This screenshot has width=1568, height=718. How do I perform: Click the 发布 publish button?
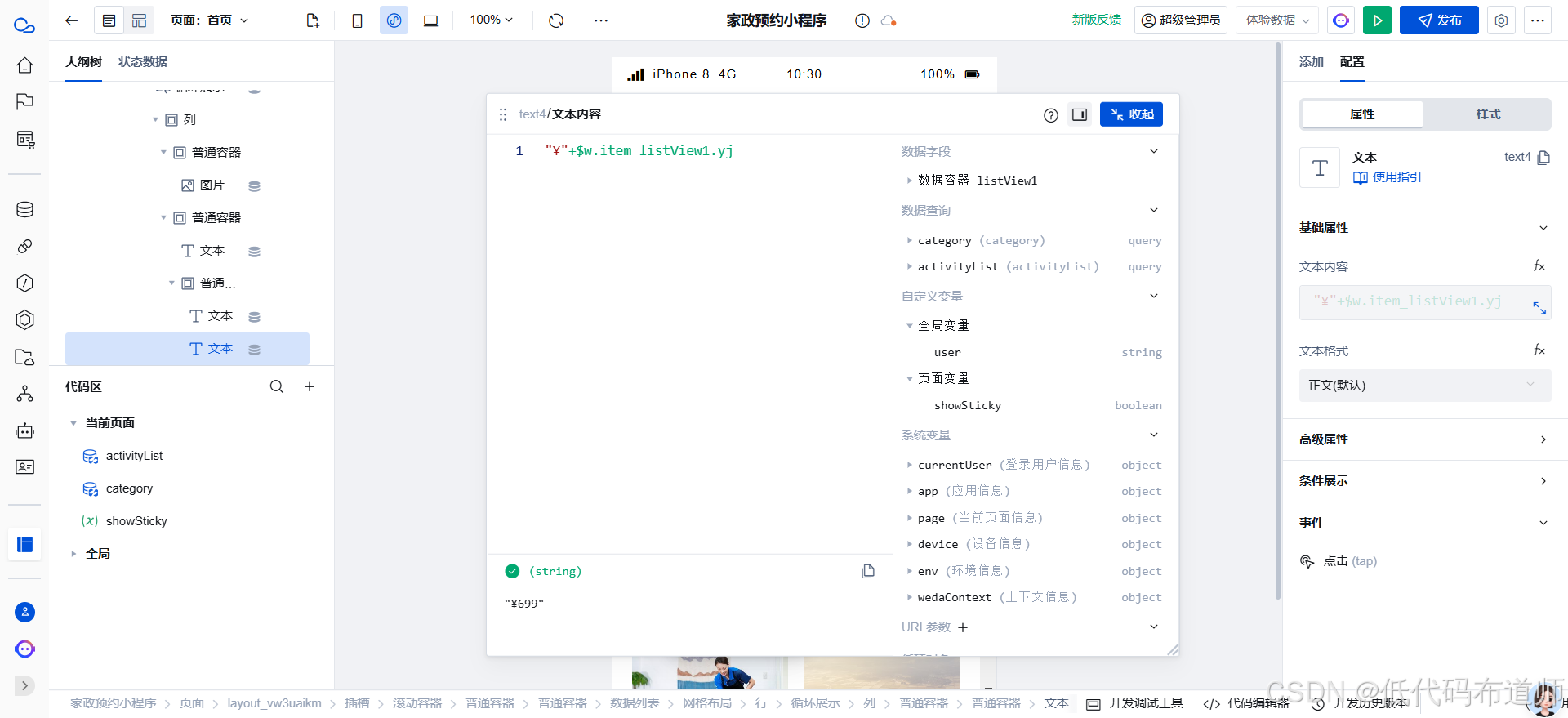1439,20
